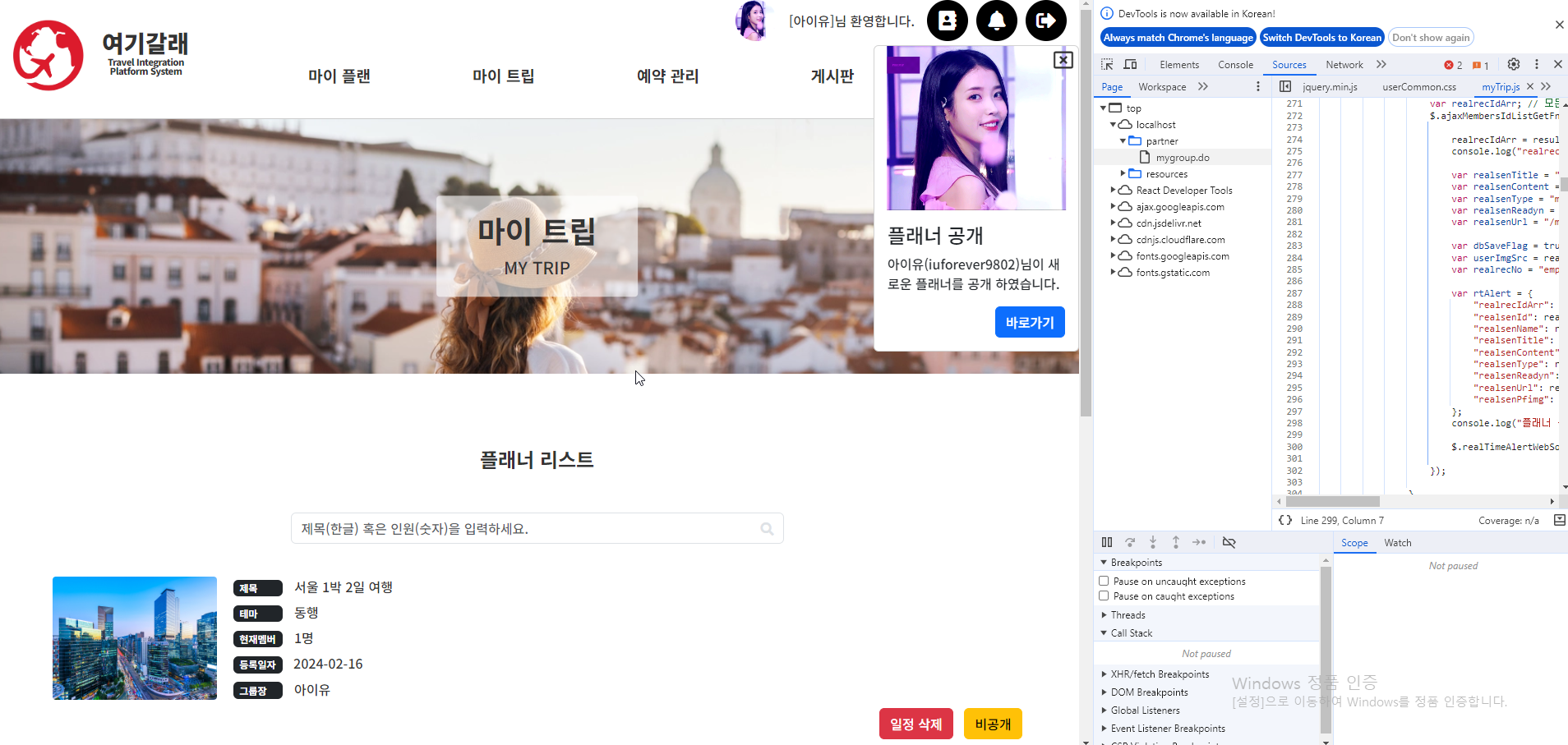This screenshot has height=745, width=1568.
Task: Expand ajax.googleapis.com node
Action: [x=1114, y=207]
